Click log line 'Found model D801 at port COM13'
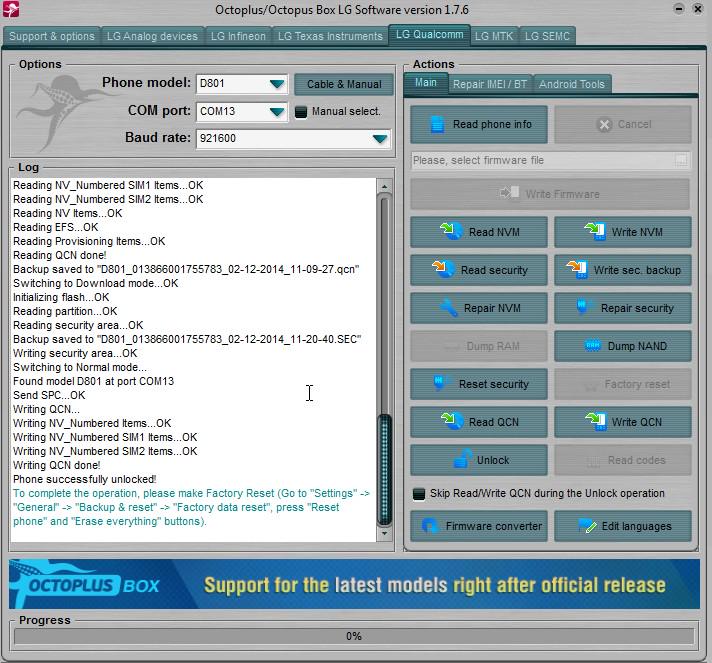 point(93,381)
